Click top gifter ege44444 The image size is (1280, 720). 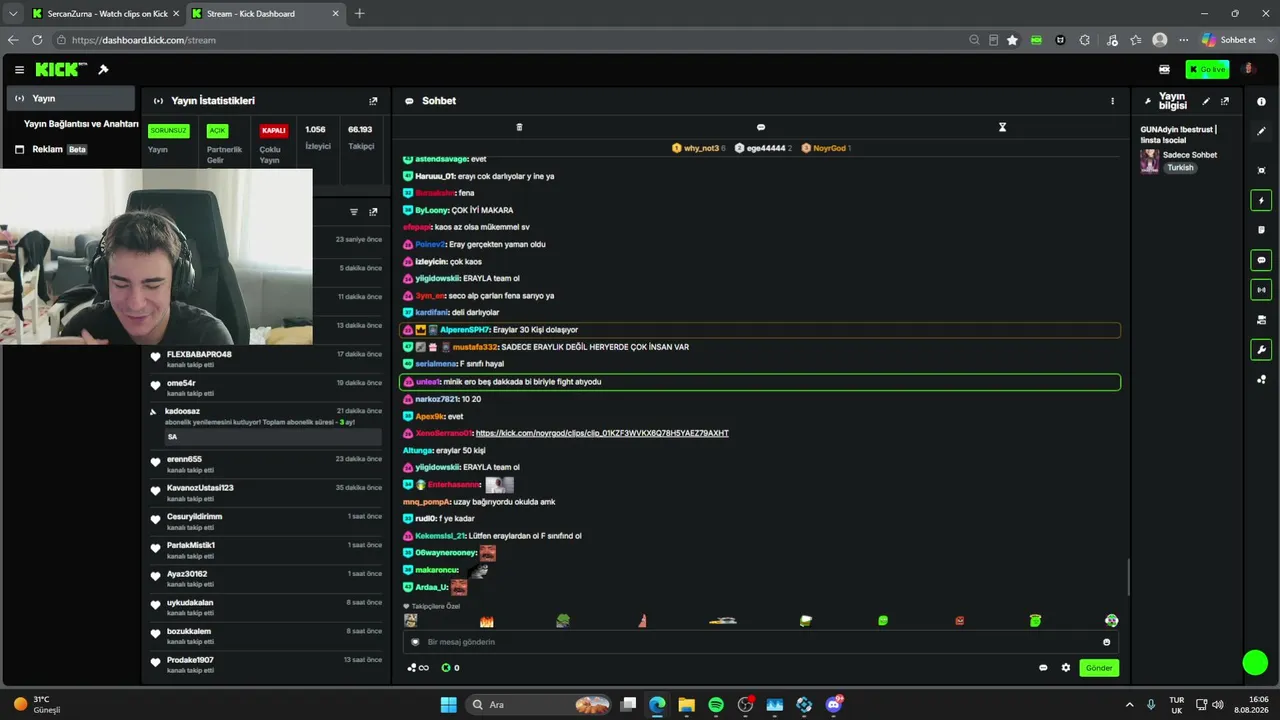click(x=763, y=148)
